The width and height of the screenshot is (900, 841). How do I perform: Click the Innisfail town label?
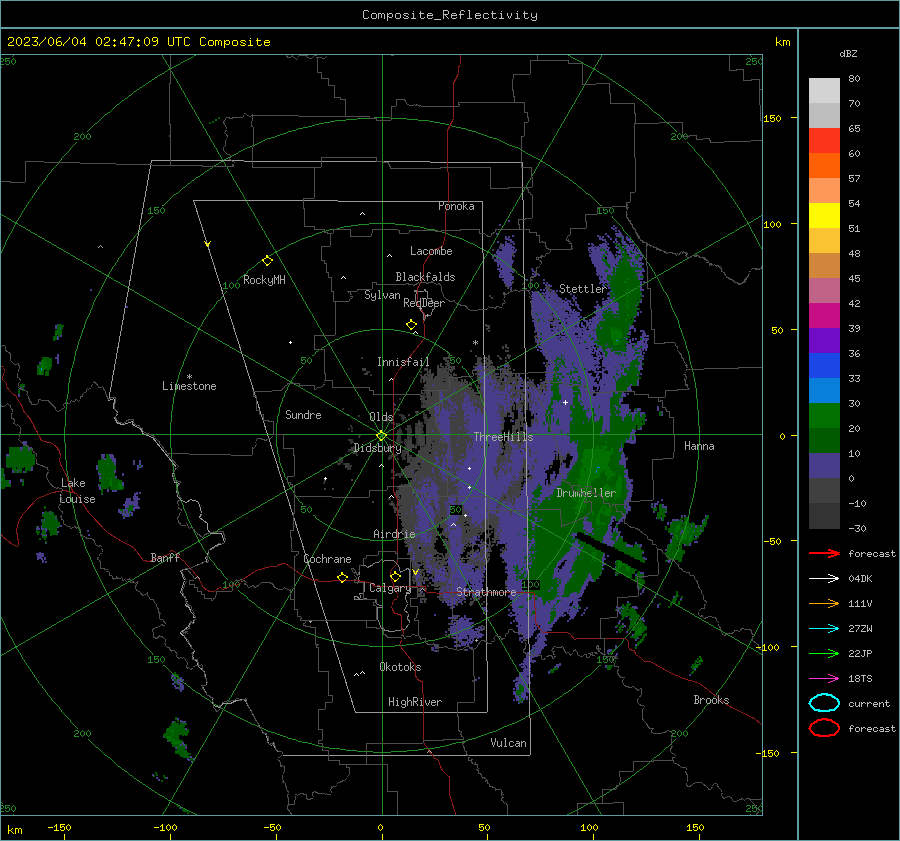click(403, 362)
